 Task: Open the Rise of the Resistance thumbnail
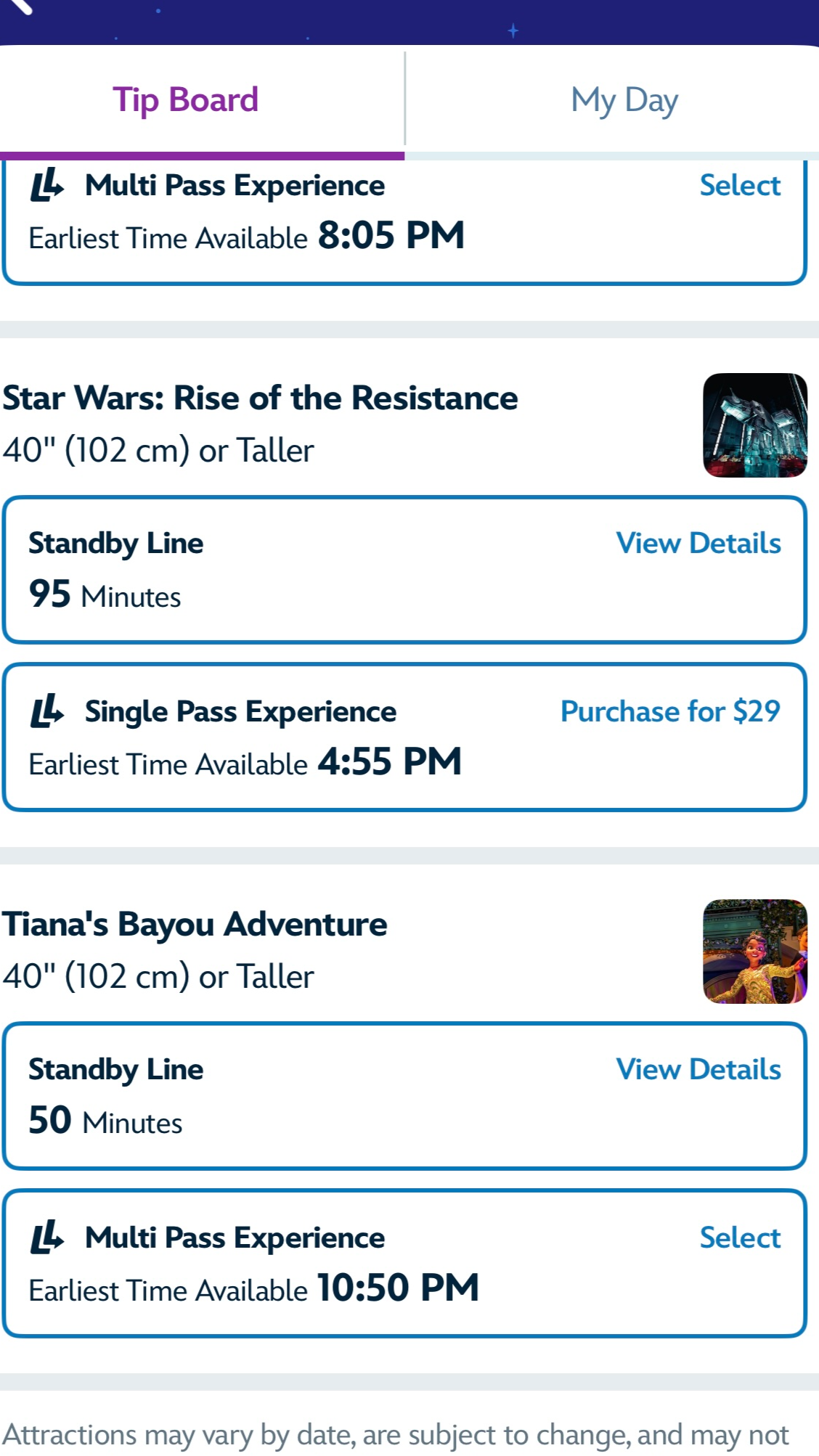(x=754, y=425)
